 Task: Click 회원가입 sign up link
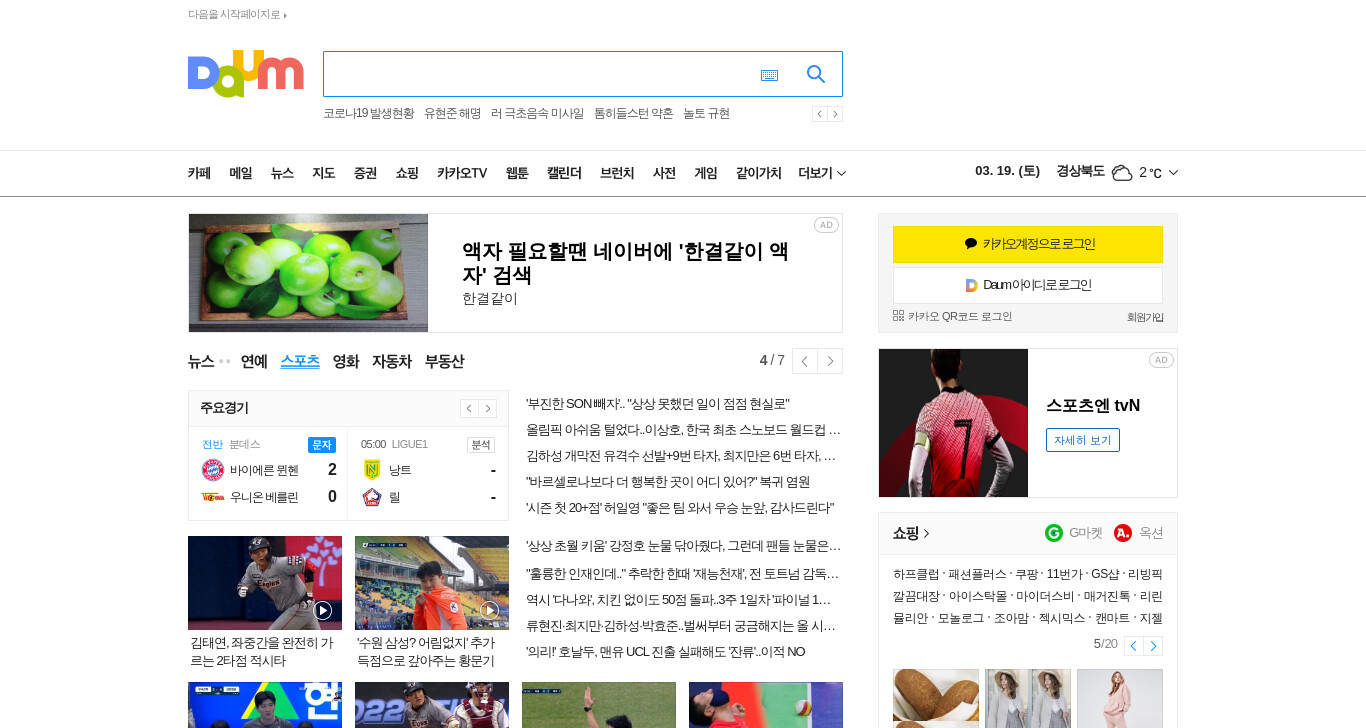1145,317
